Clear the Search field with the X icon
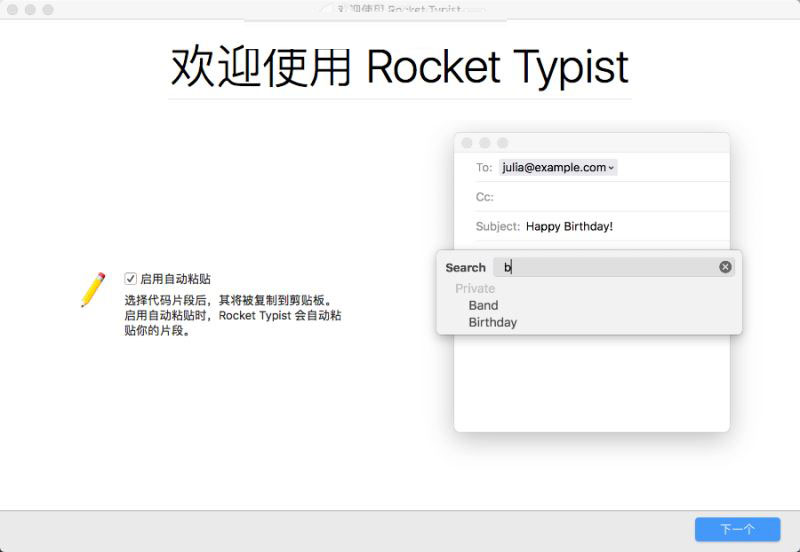Viewport: 800px width, 552px height. [x=725, y=267]
